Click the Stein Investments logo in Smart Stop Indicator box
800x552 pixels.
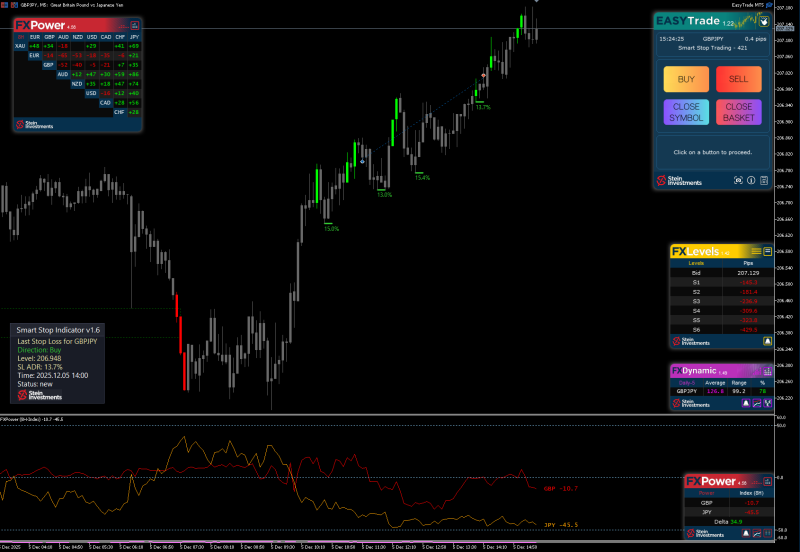40,395
